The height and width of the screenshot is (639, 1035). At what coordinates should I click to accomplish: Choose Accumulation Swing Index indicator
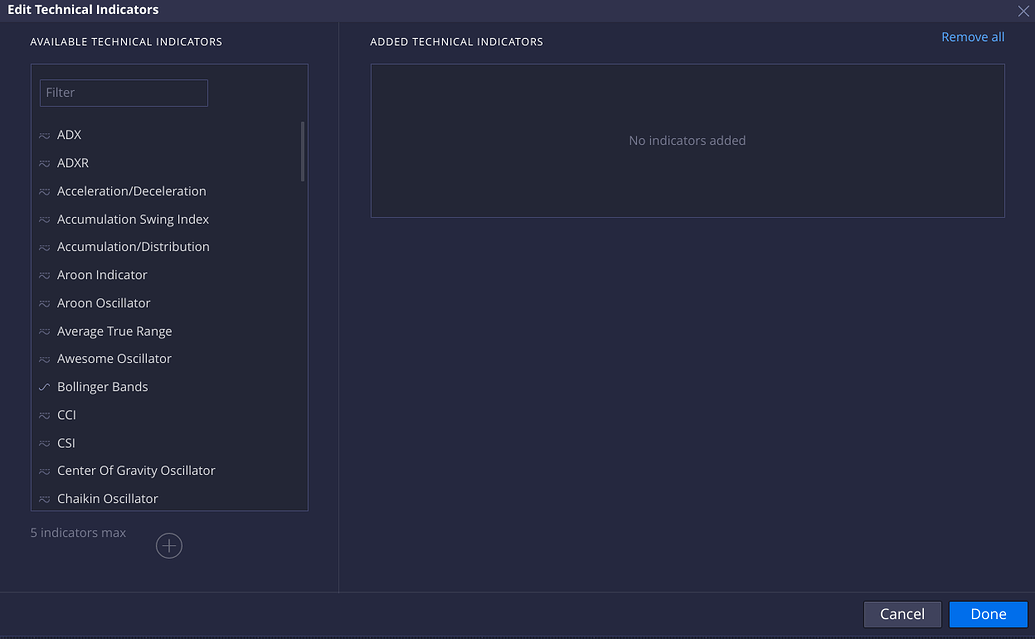(132, 218)
